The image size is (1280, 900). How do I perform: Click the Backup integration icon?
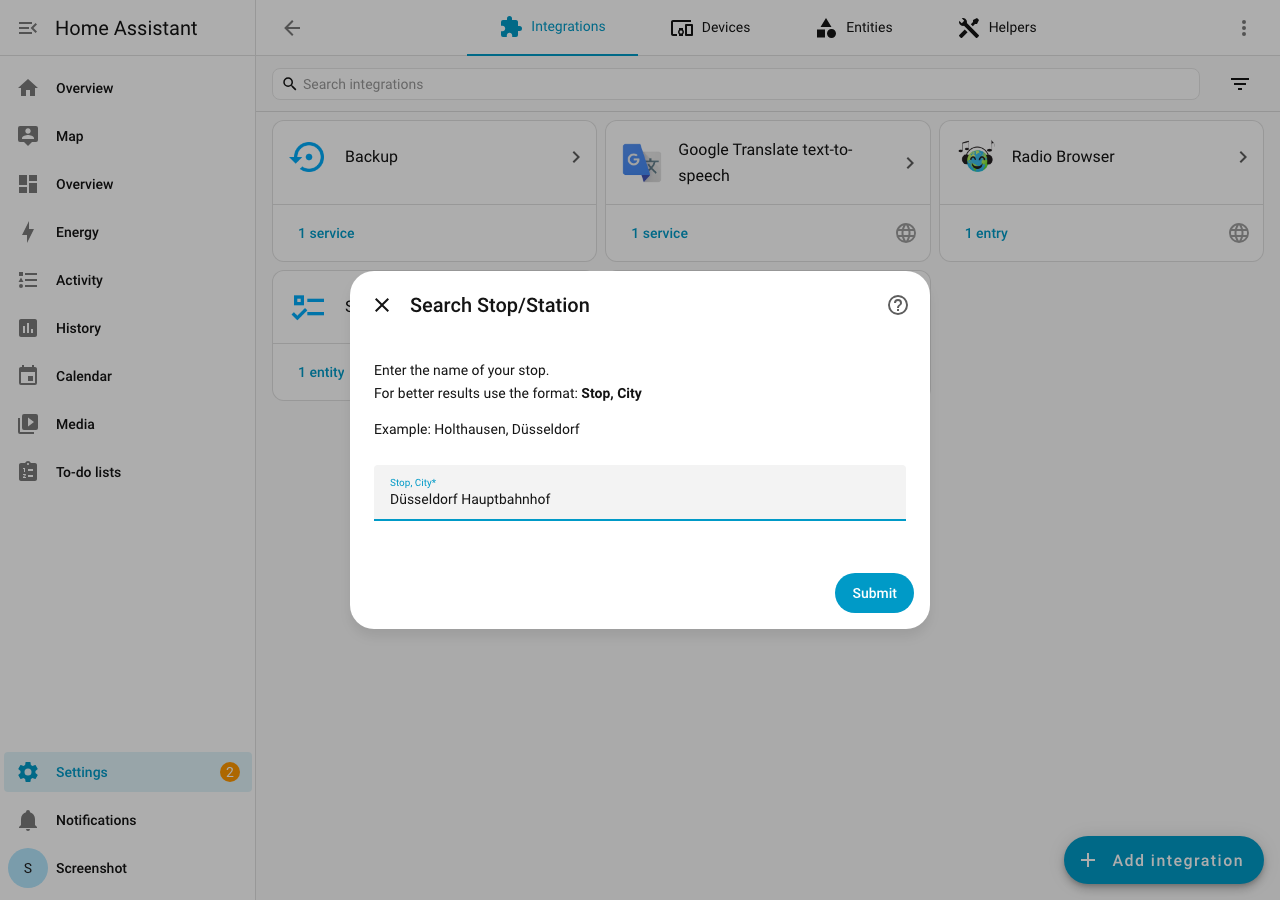pyautogui.click(x=308, y=157)
